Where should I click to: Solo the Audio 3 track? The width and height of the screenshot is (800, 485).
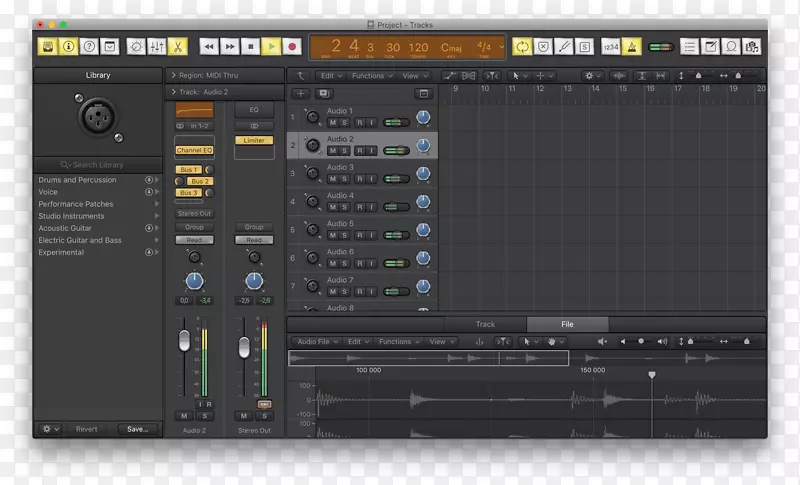(344, 178)
